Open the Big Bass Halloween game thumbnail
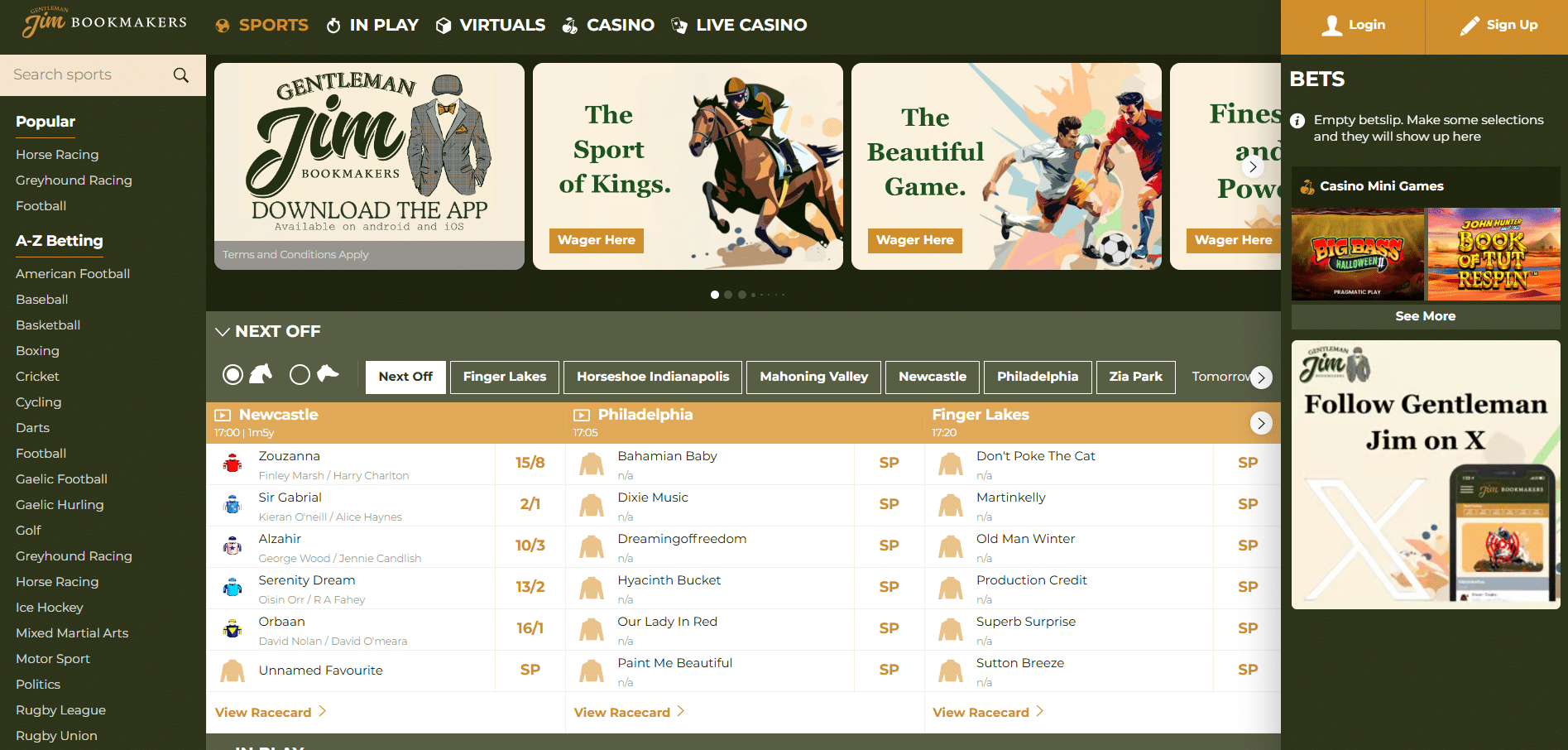1568x750 pixels. pos(1358,254)
